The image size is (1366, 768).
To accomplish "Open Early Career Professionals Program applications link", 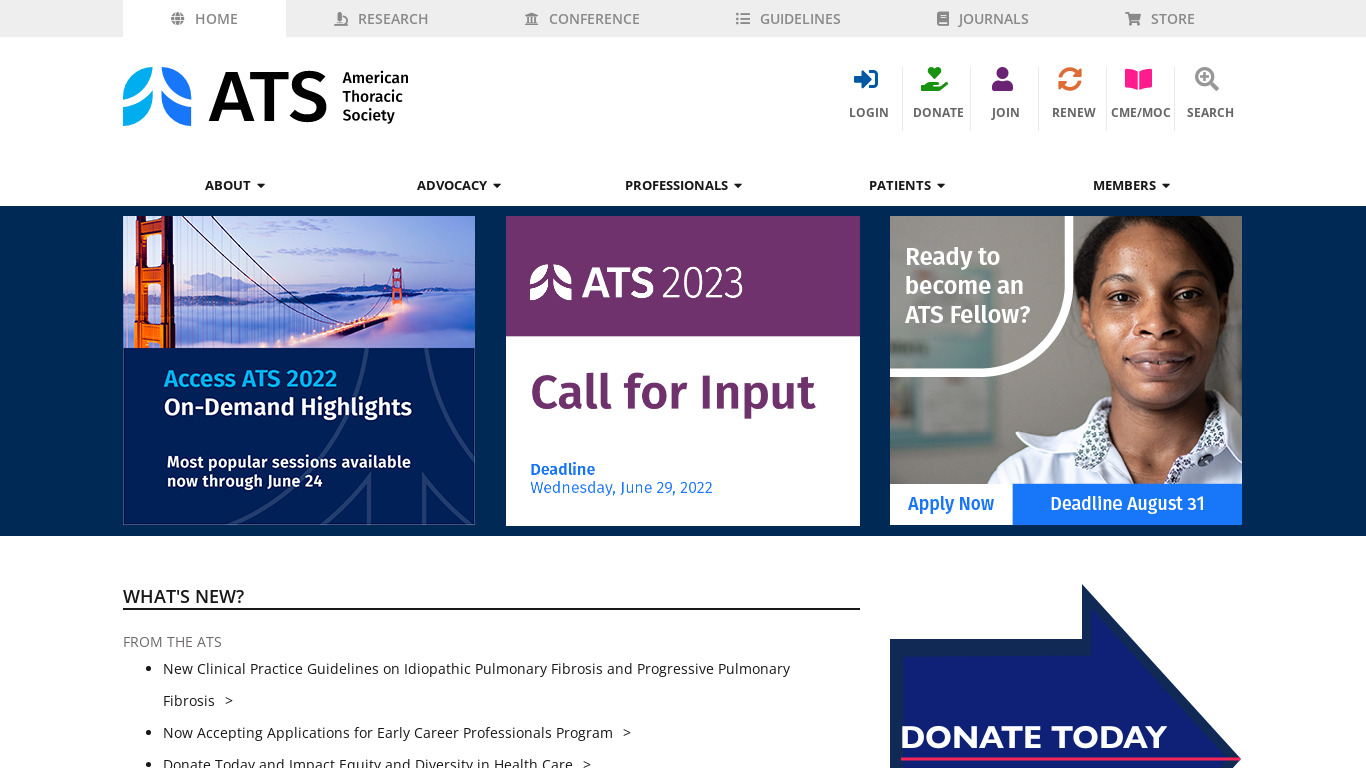I will [x=397, y=733].
